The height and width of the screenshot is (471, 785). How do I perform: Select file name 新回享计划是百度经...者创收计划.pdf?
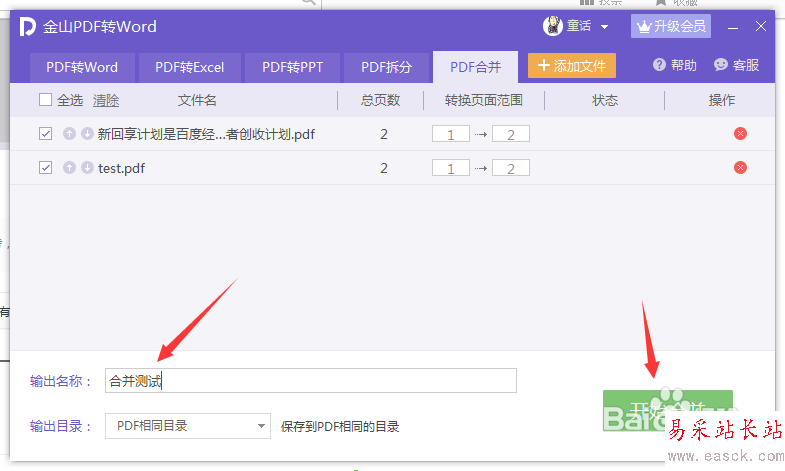click(206, 134)
